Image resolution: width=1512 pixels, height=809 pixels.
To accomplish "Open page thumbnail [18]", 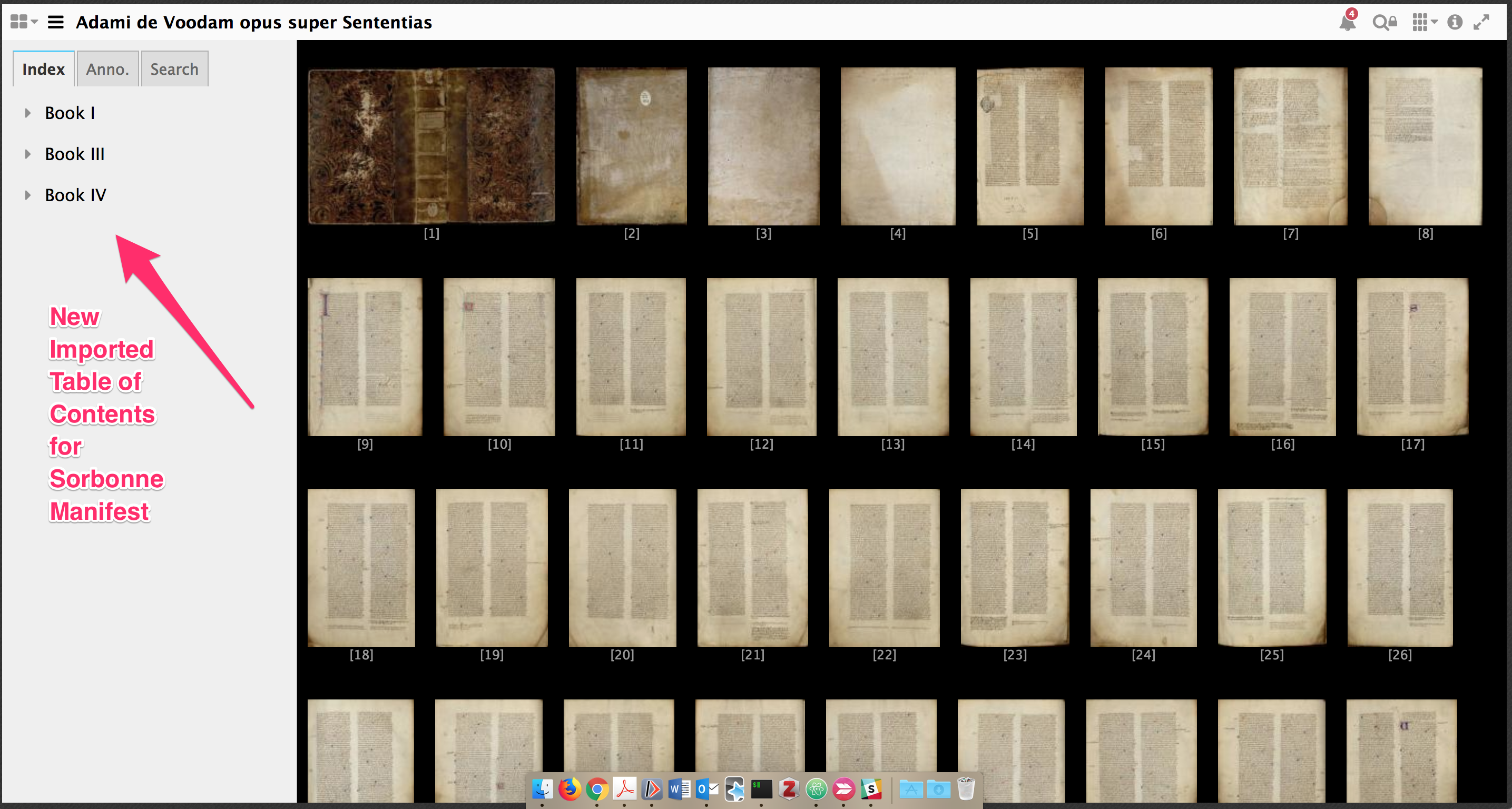I will tap(361, 567).
